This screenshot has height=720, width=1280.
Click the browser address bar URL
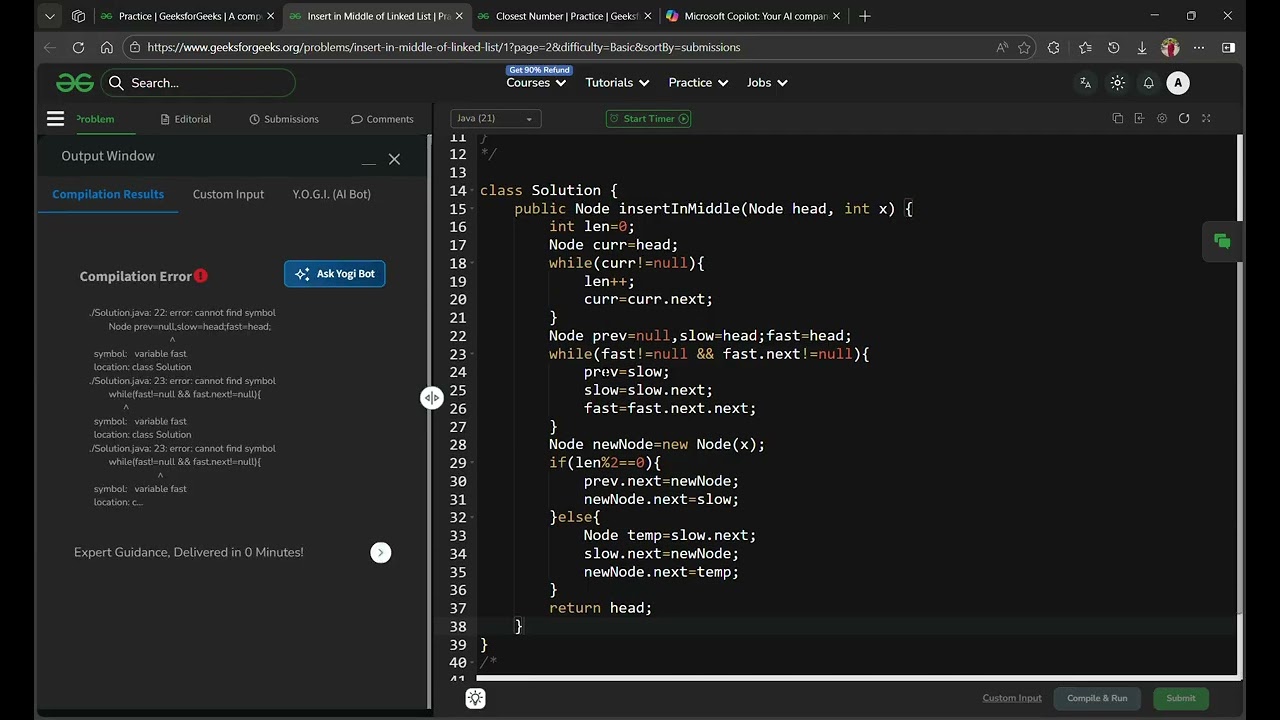pyautogui.click(x=443, y=47)
